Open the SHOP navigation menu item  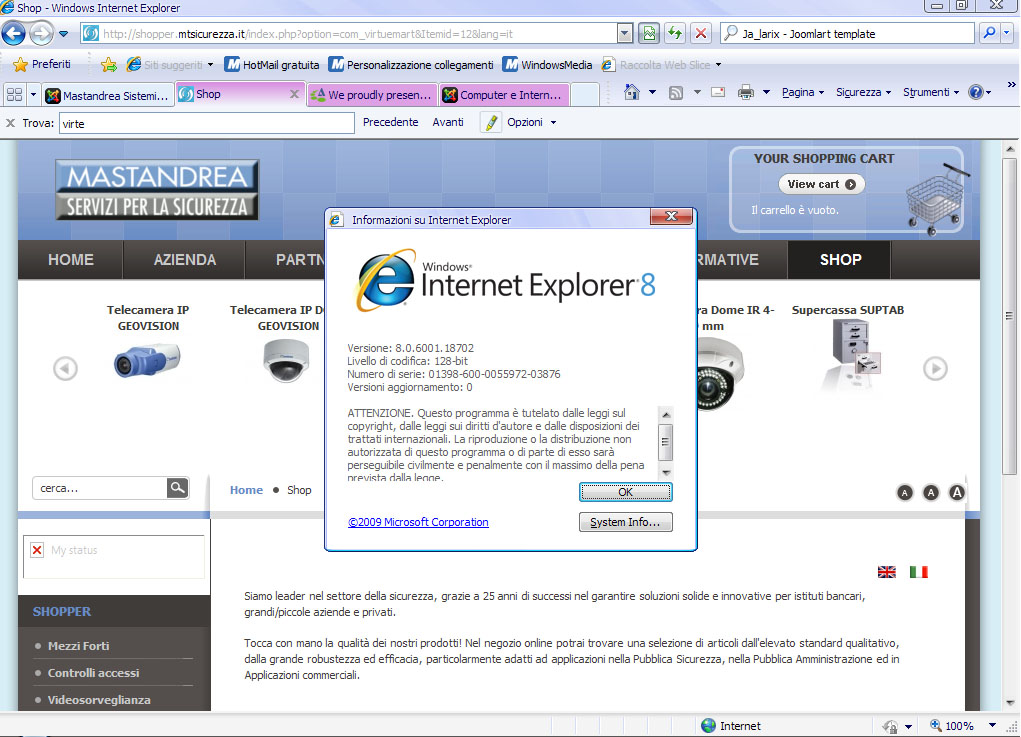pyautogui.click(x=840, y=260)
